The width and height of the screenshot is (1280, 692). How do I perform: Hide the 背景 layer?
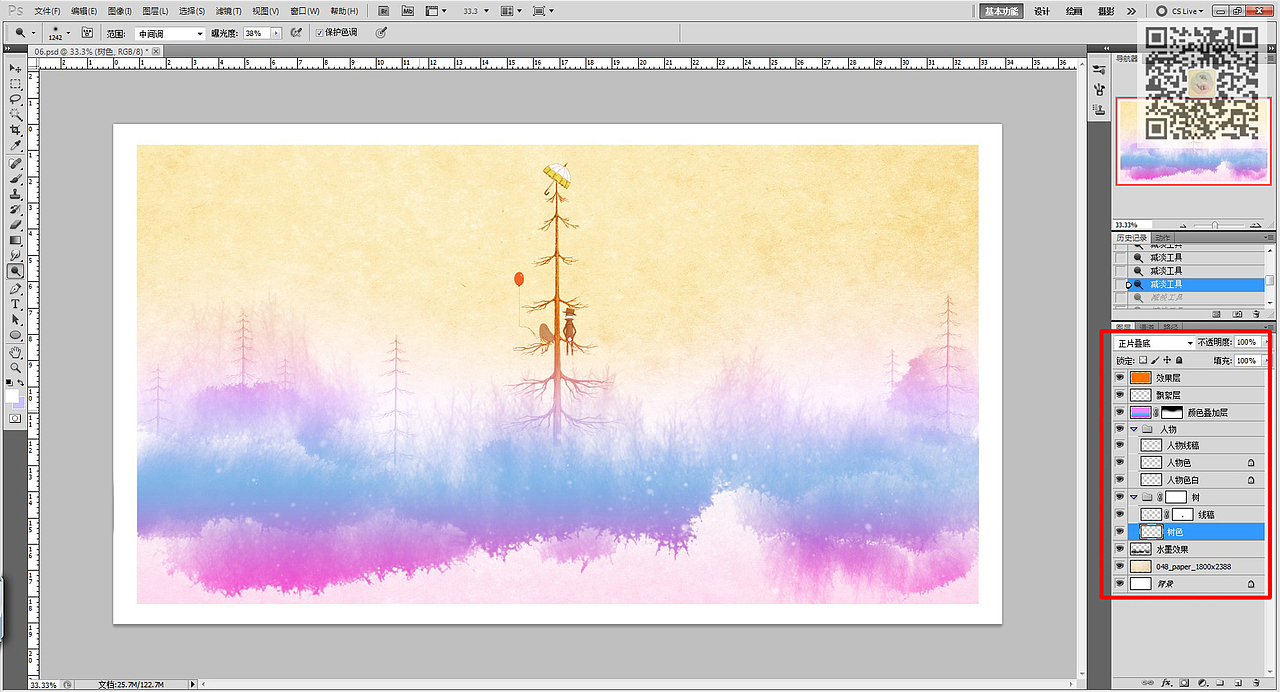[1120, 583]
